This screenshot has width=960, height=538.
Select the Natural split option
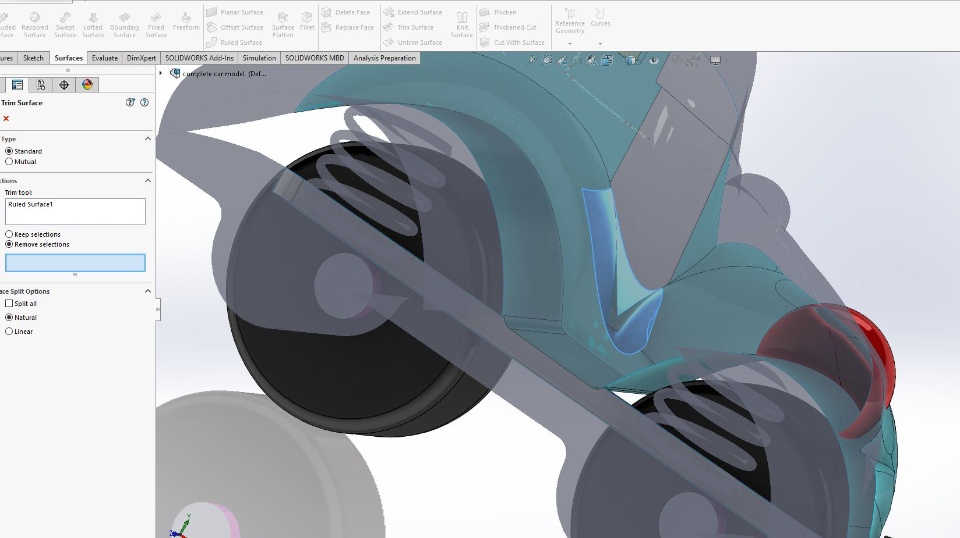(21, 318)
